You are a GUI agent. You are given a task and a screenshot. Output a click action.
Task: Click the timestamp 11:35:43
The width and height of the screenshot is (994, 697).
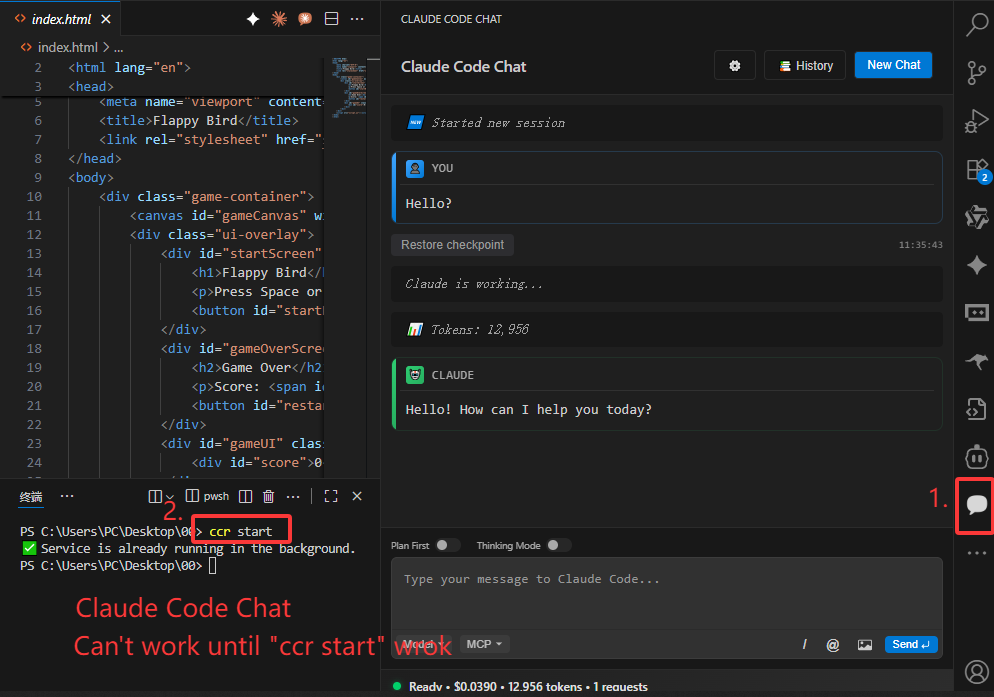point(920,245)
